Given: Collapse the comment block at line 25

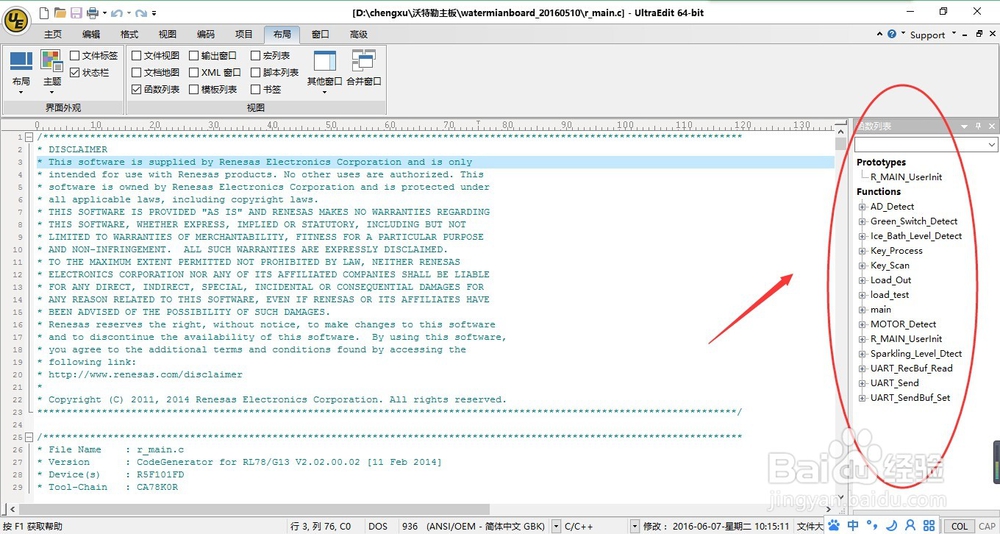Looking at the screenshot, I should (29, 437).
